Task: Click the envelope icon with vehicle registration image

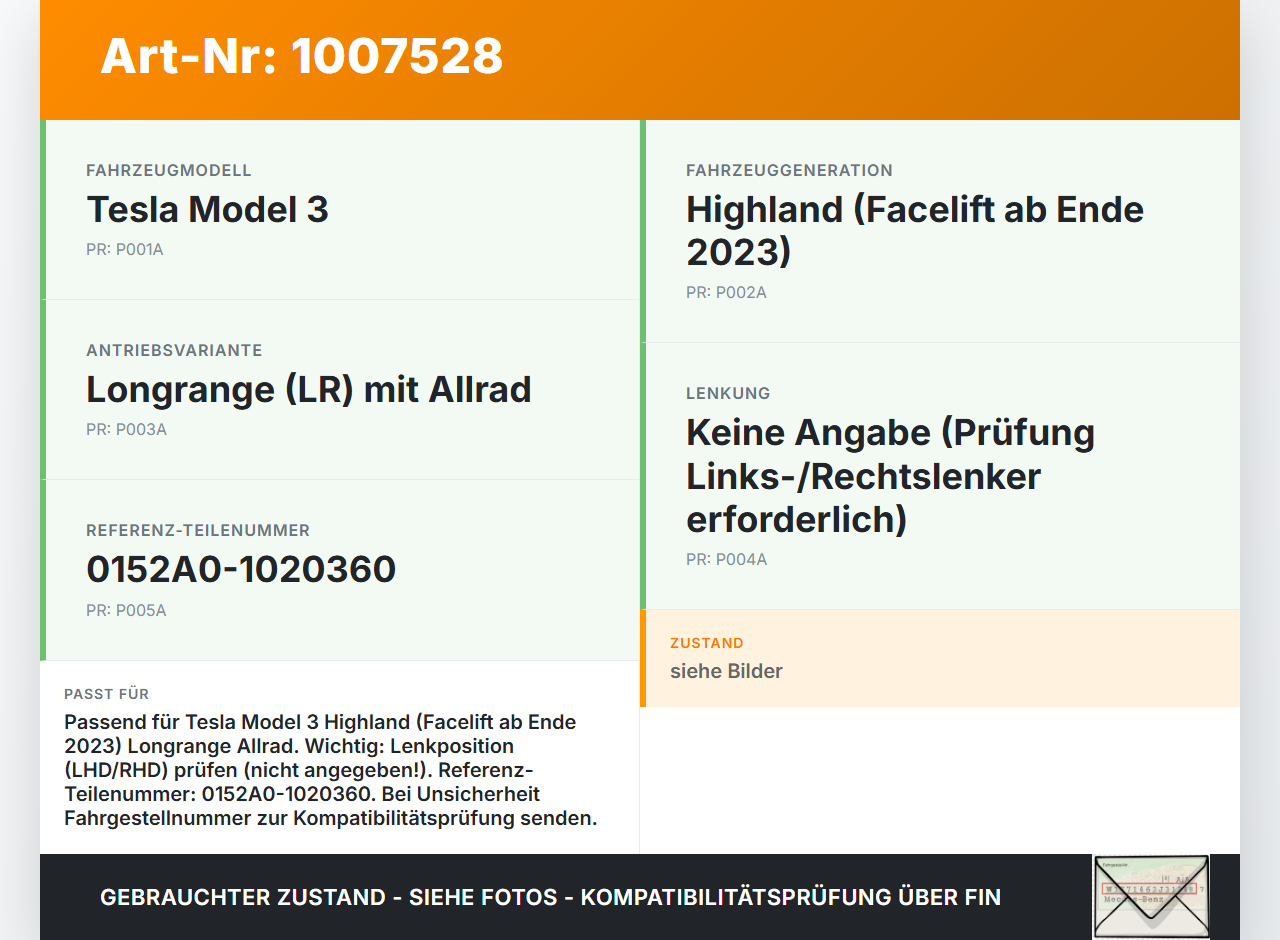Action: tap(1151, 897)
